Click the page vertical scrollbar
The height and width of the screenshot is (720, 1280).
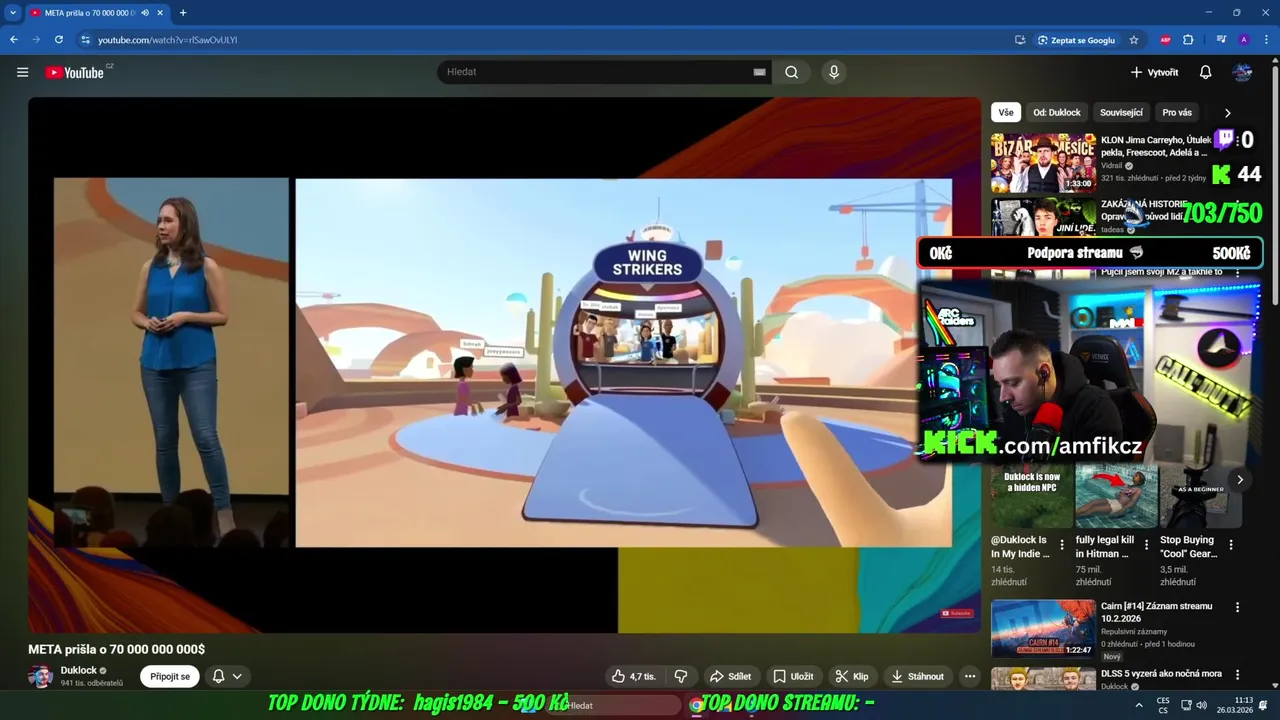point(1274,185)
